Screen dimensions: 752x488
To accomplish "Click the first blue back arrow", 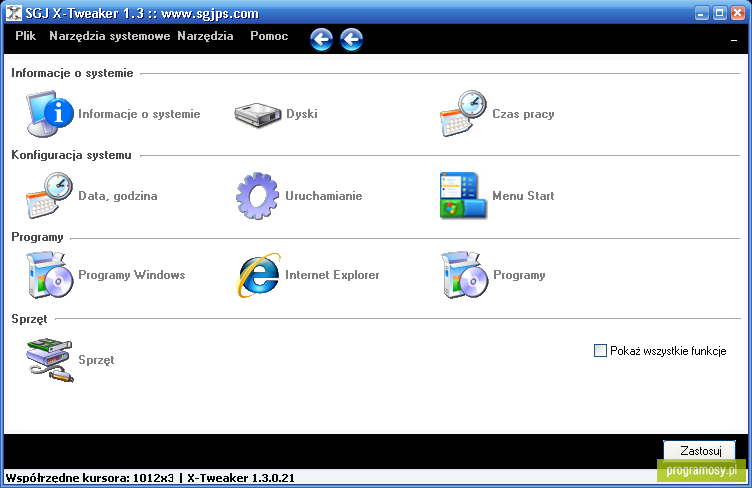I will pyautogui.click(x=321, y=39).
